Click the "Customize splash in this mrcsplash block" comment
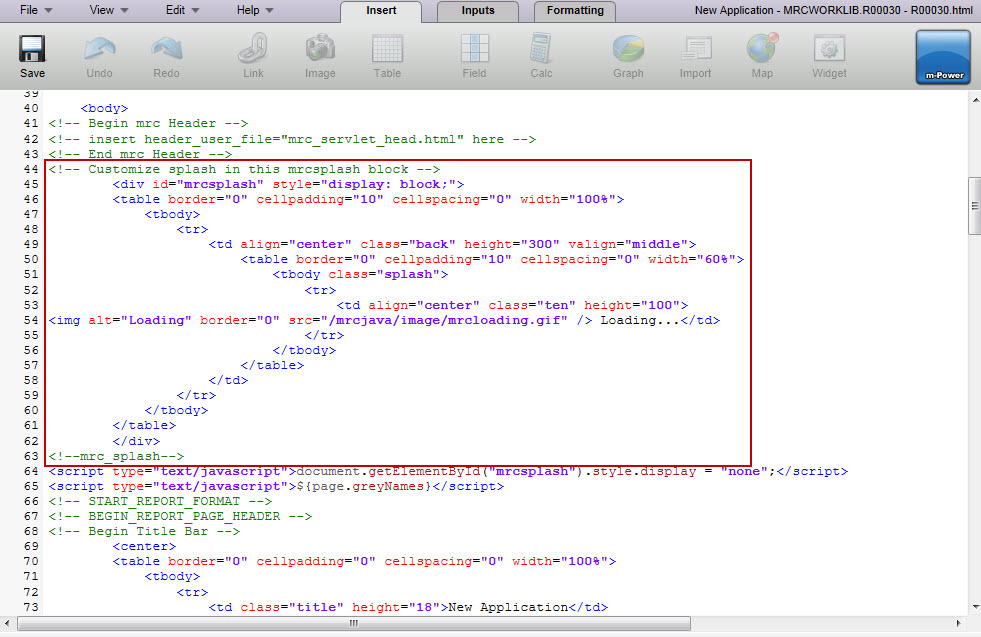 pyautogui.click(x=244, y=169)
